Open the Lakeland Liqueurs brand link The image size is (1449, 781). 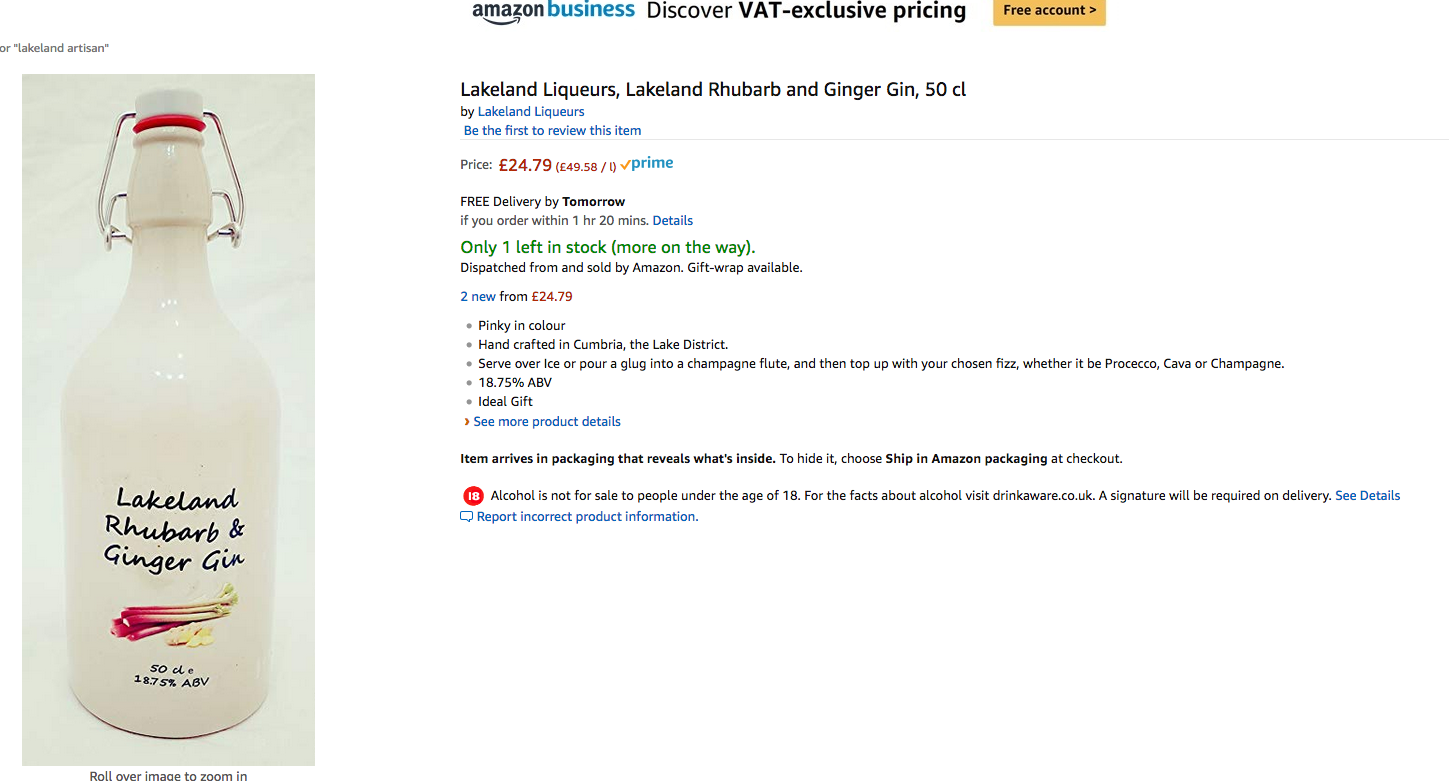pos(531,112)
